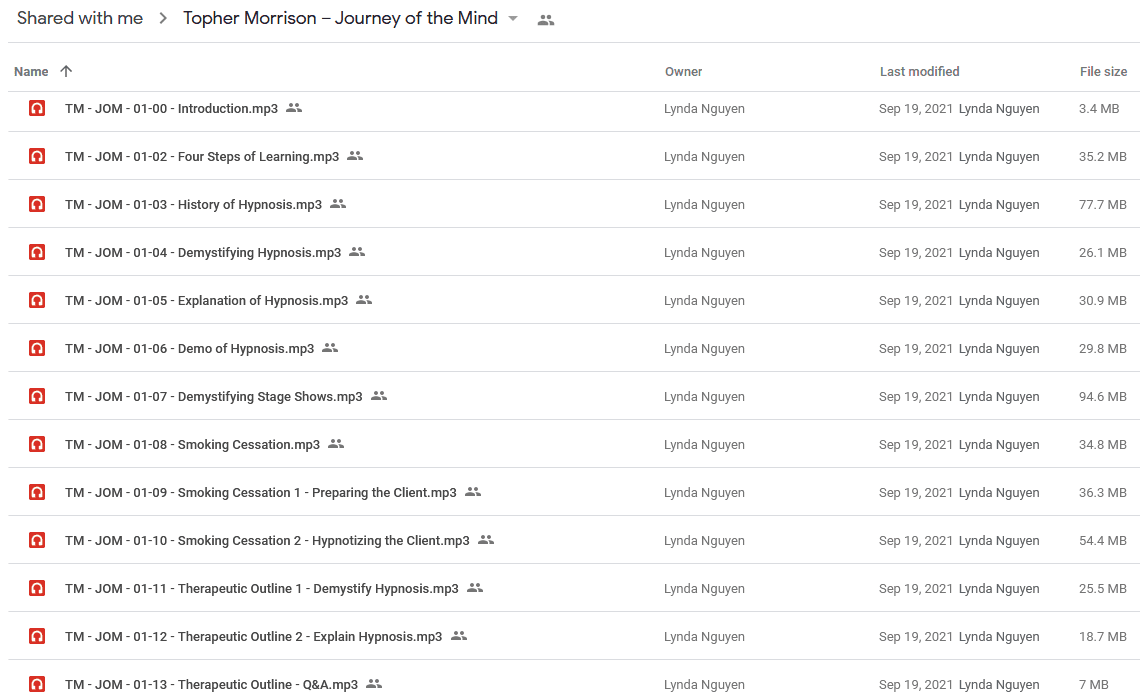Click Sep 19, 2021 date in Q&A.mp3 row

[x=915, y=684]
